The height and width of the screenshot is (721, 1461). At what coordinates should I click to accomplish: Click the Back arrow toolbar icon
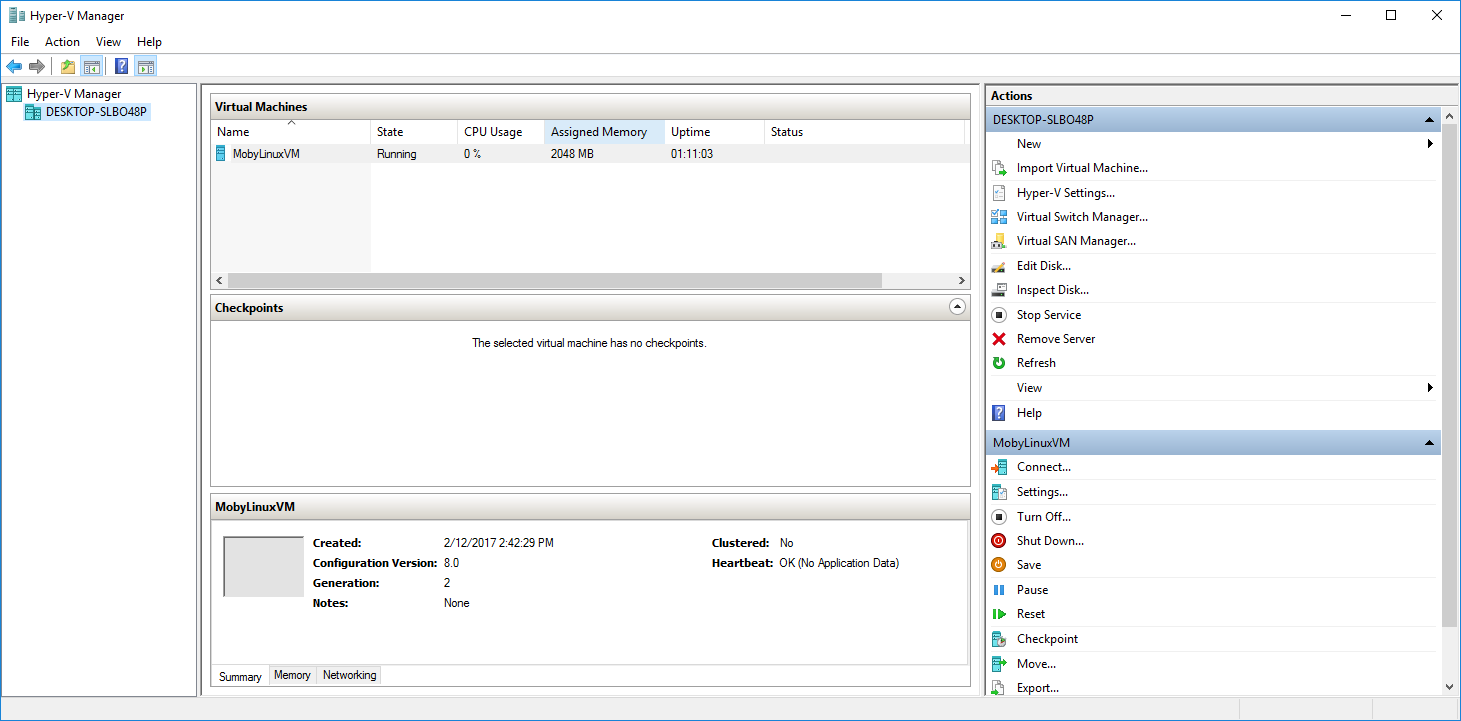pyautogui.click(x=14, y=67)
